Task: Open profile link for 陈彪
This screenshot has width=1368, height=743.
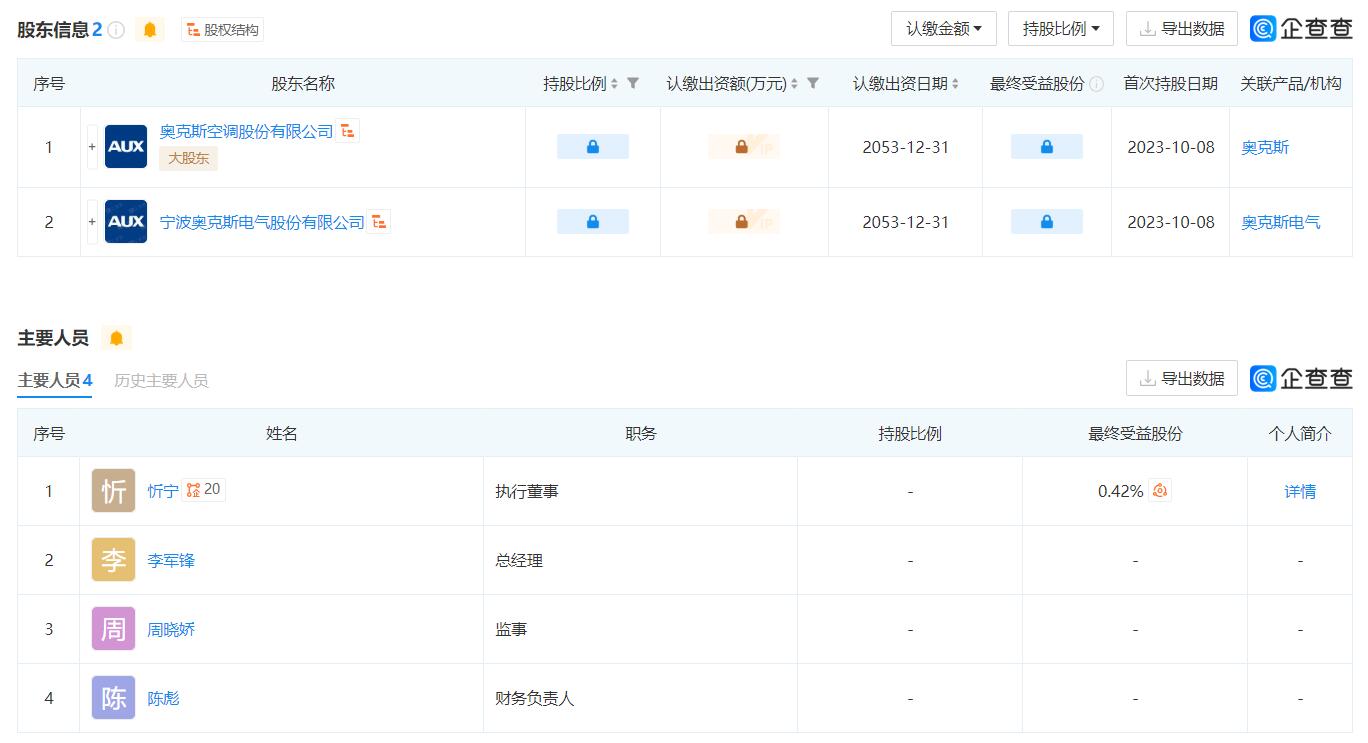Action: pyautogui.click(x=163, y=698)
